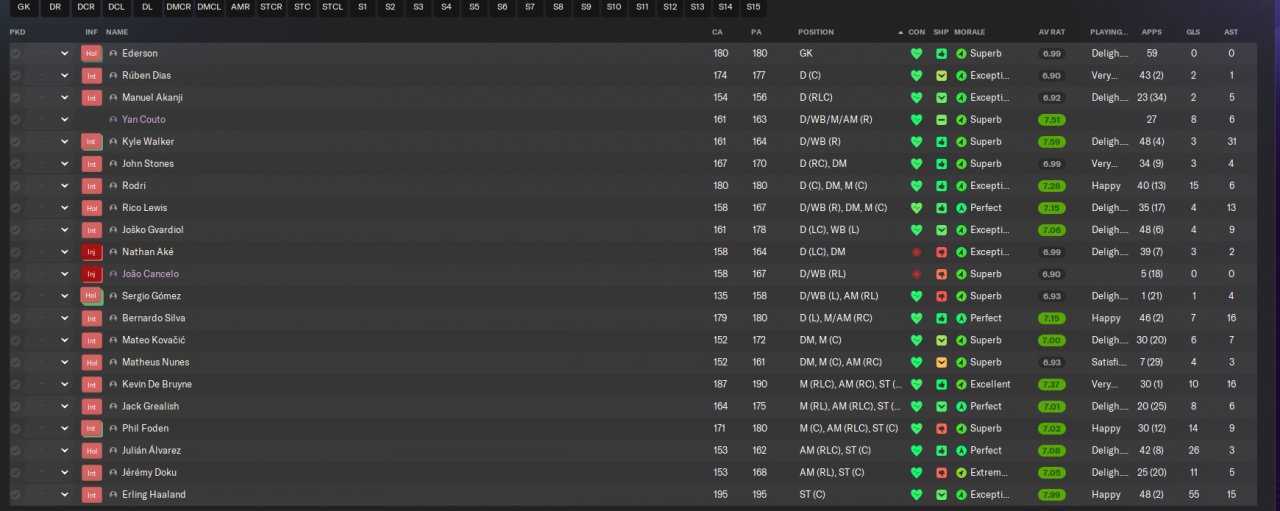Sort by the CA column header
Viewport: 1280px width, 511px height.
pos(717,32)
